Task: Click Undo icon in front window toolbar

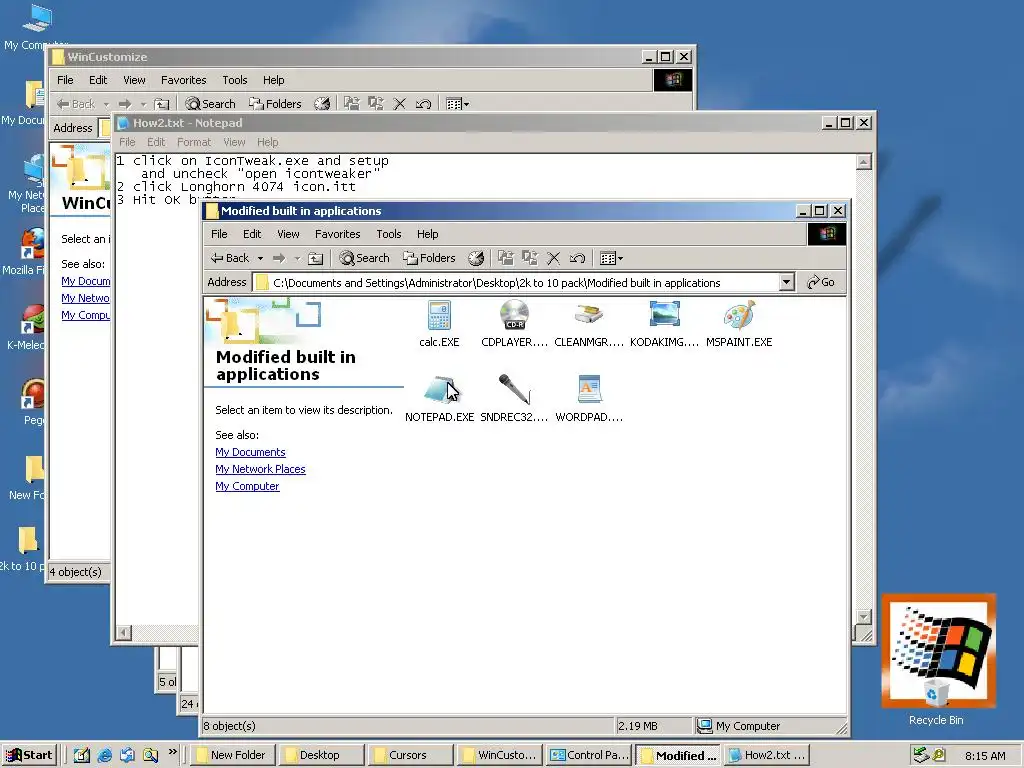Action: point(577,259)
